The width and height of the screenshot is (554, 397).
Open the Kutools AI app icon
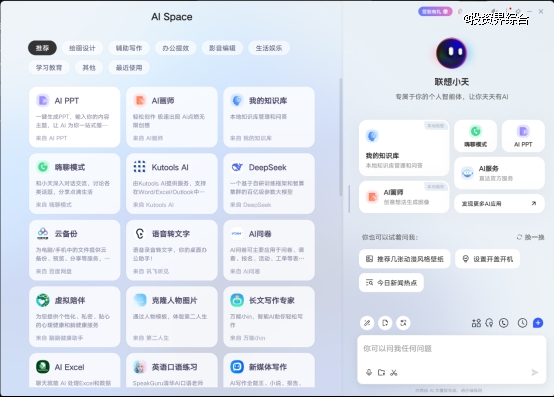coord(140,167)
